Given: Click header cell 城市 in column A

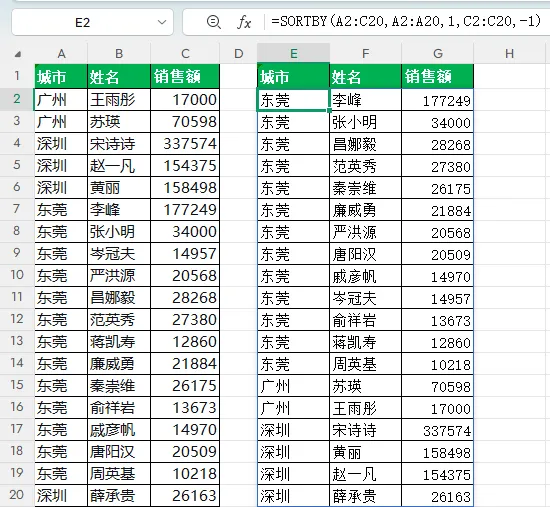Looking at the screenshot, I should [61, 76].
